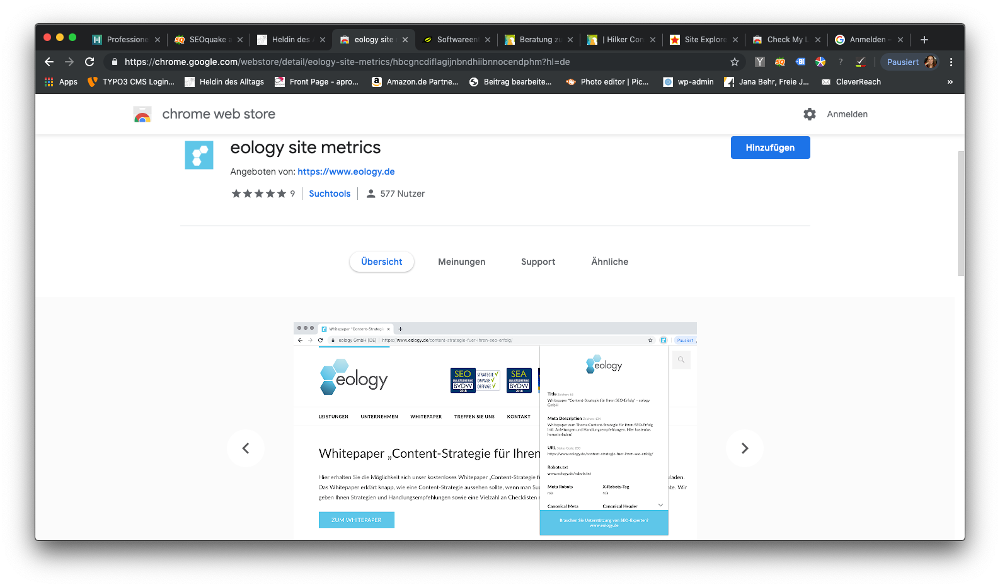Open the SEOquake extension icon in toolbar

click(x=780, y=62)
